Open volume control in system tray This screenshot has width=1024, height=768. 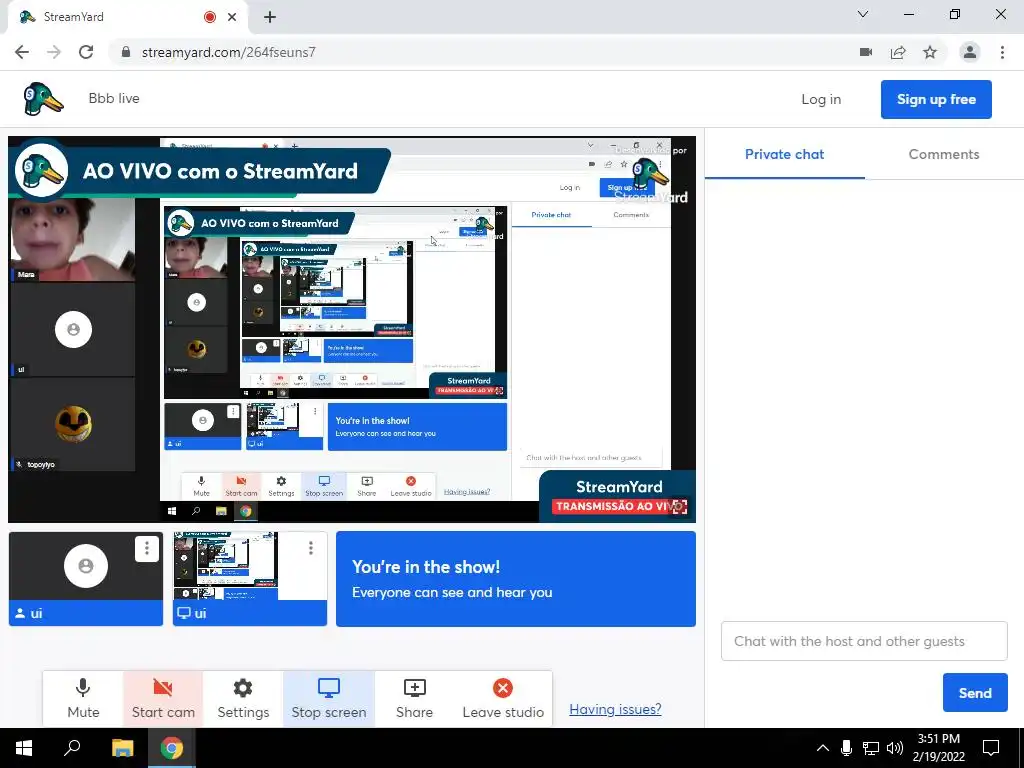click(895, 748)
